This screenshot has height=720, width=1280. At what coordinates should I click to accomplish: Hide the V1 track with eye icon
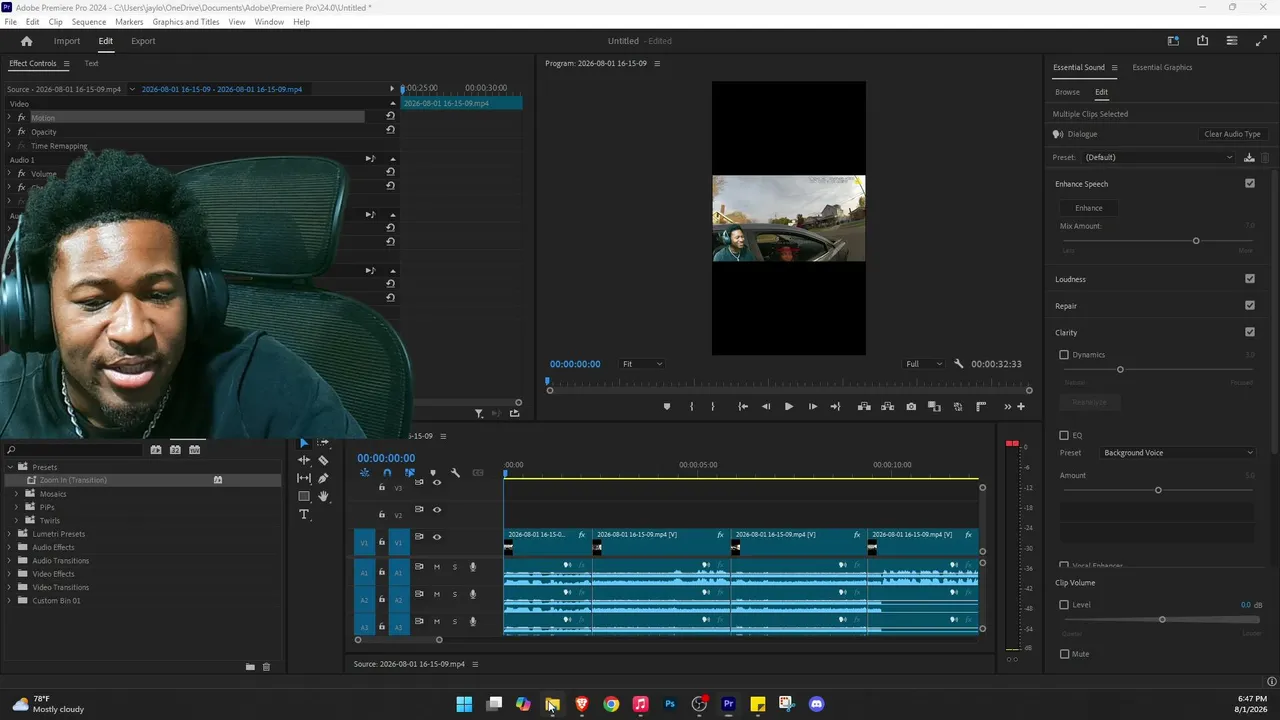click(437, 537)
